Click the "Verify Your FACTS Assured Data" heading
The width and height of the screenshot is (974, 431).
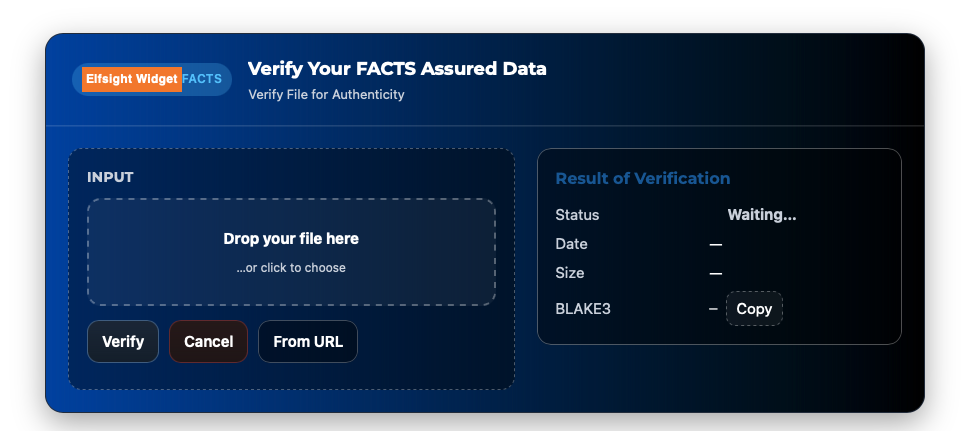point(397,69)
